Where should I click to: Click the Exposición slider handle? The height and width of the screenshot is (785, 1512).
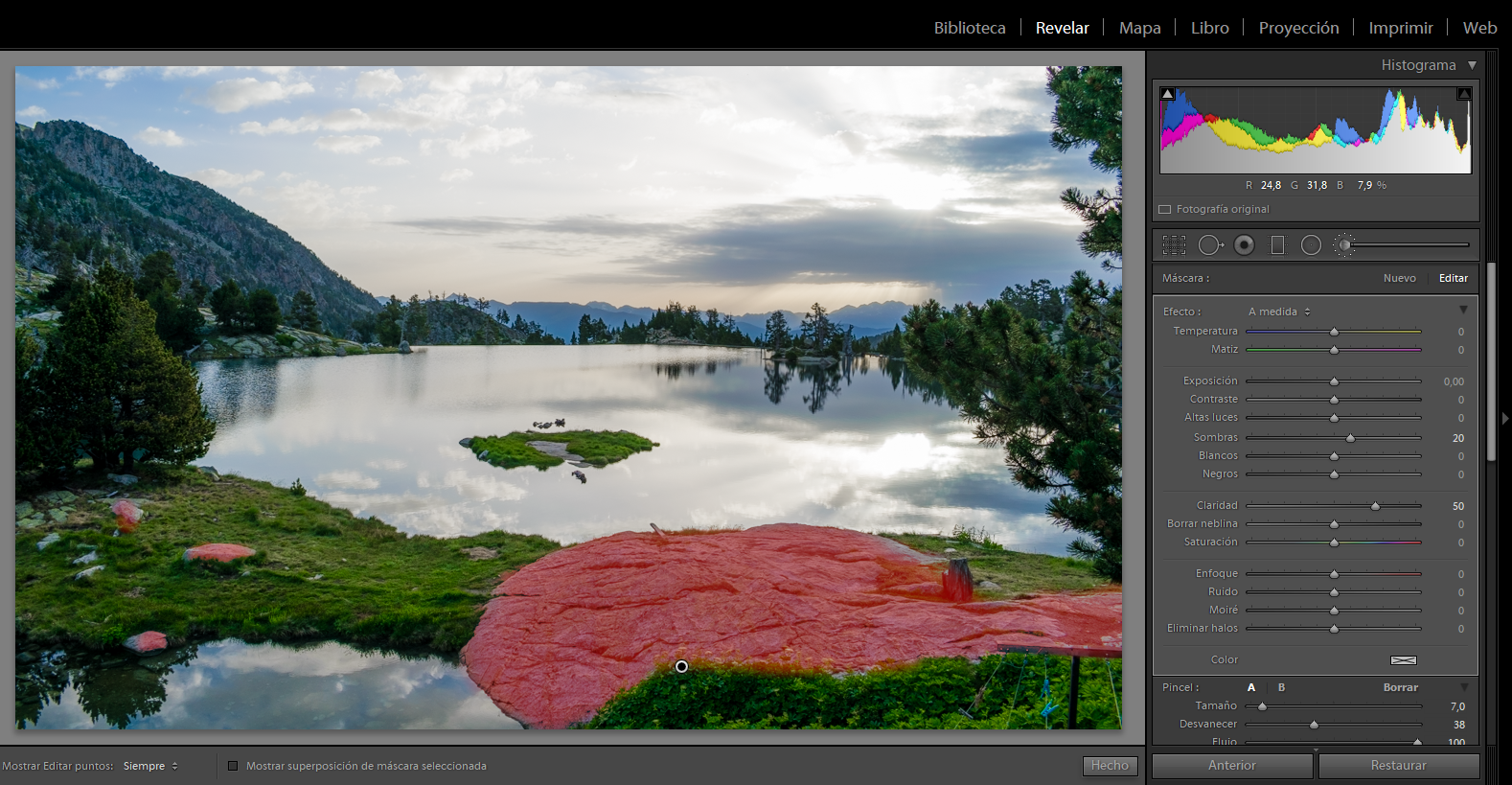pyautogui.click(x=1334, y=381)
